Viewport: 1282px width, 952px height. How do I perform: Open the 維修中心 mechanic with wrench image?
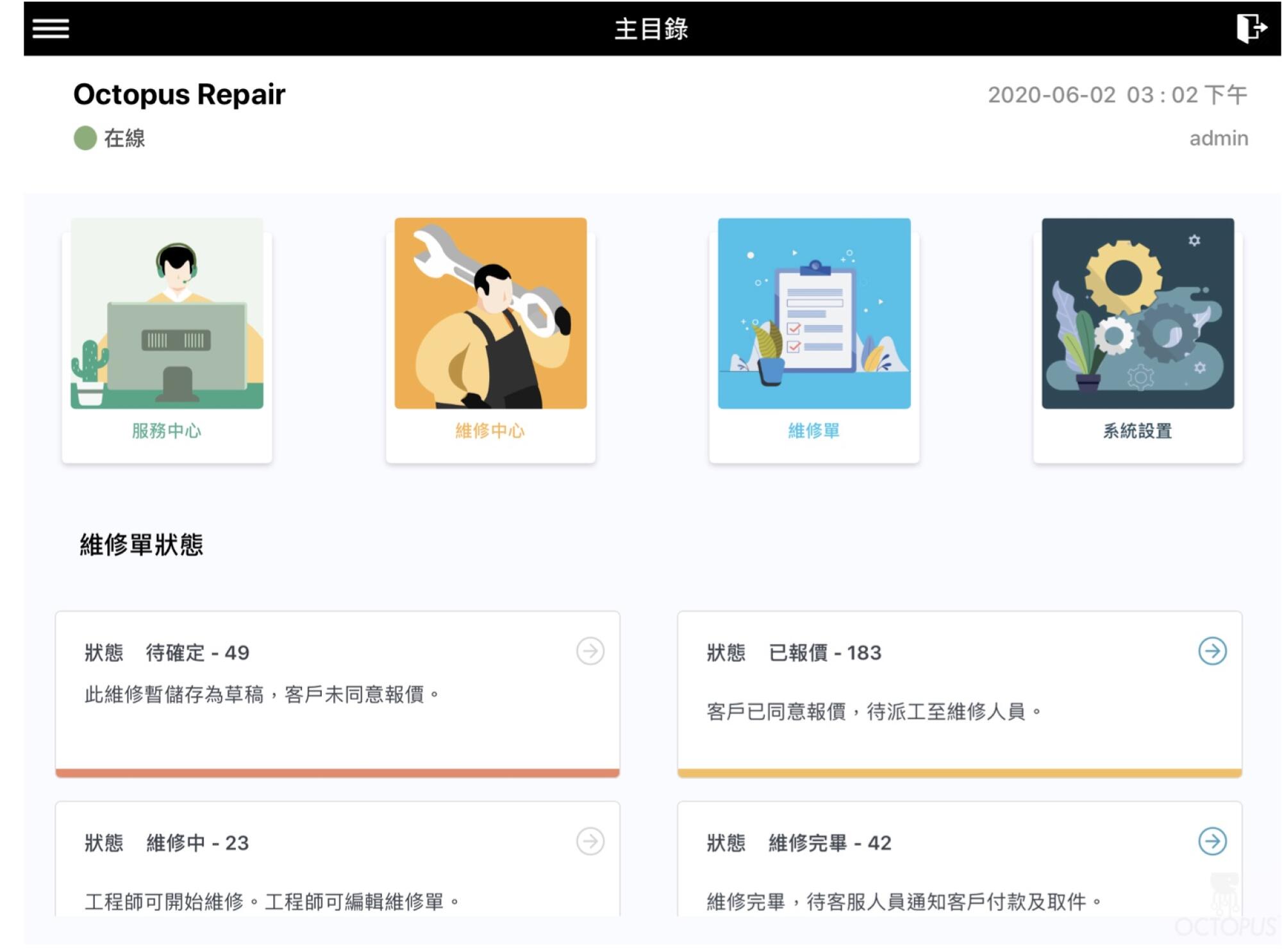pos(490,313)
